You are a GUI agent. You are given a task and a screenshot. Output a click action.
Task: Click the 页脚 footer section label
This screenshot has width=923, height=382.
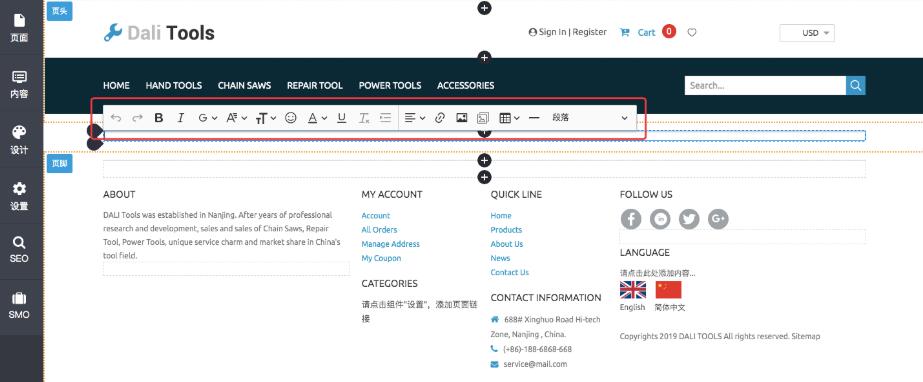(x=59, y=163)
